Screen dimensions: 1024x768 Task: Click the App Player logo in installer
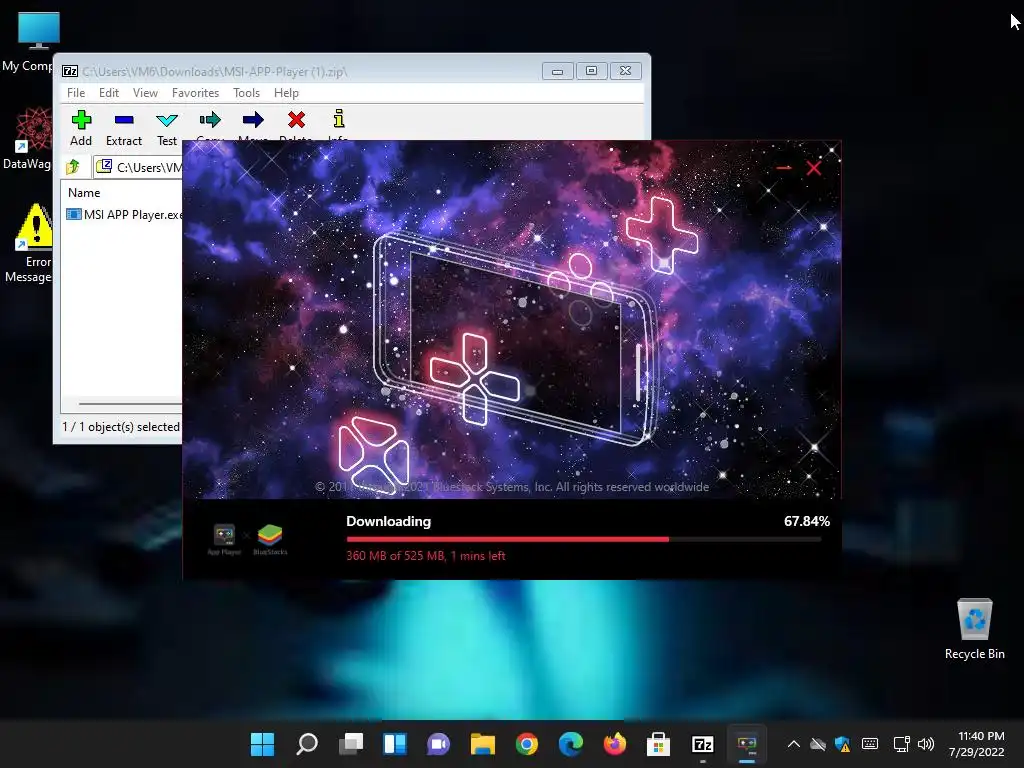click(224, 539)
